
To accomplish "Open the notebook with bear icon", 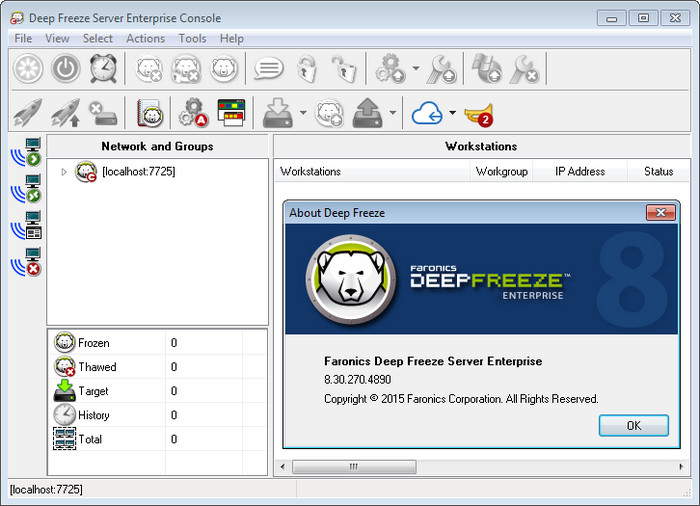I will (x=150, y=113).
